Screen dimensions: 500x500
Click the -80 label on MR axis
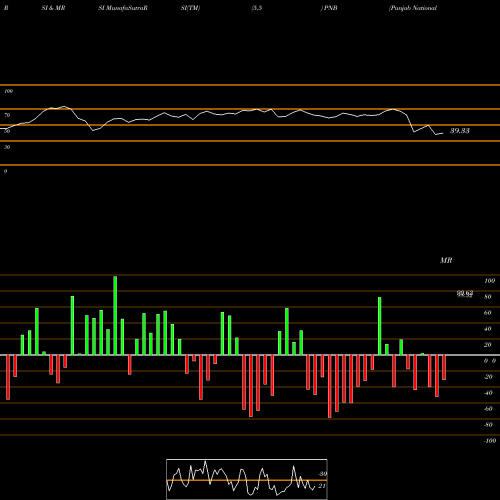point(488,425)
